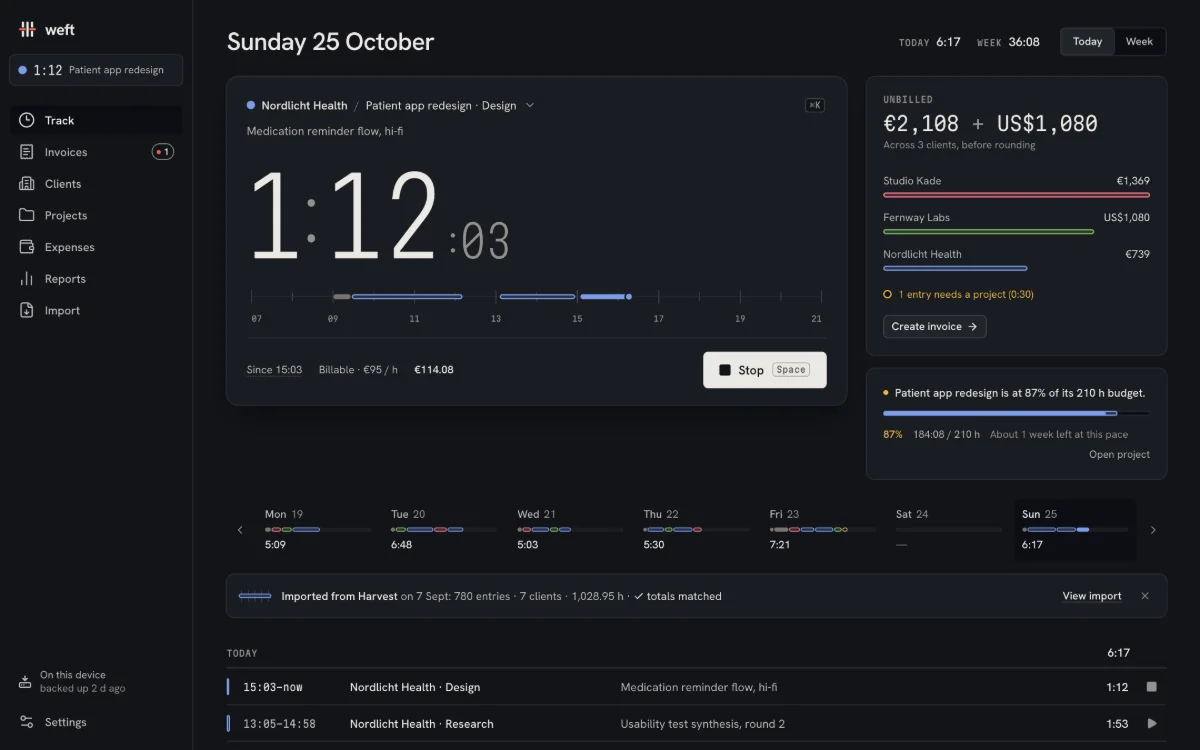Stop the 15:03-now entry
The image size is (1200, 750).
[1152, 687]
